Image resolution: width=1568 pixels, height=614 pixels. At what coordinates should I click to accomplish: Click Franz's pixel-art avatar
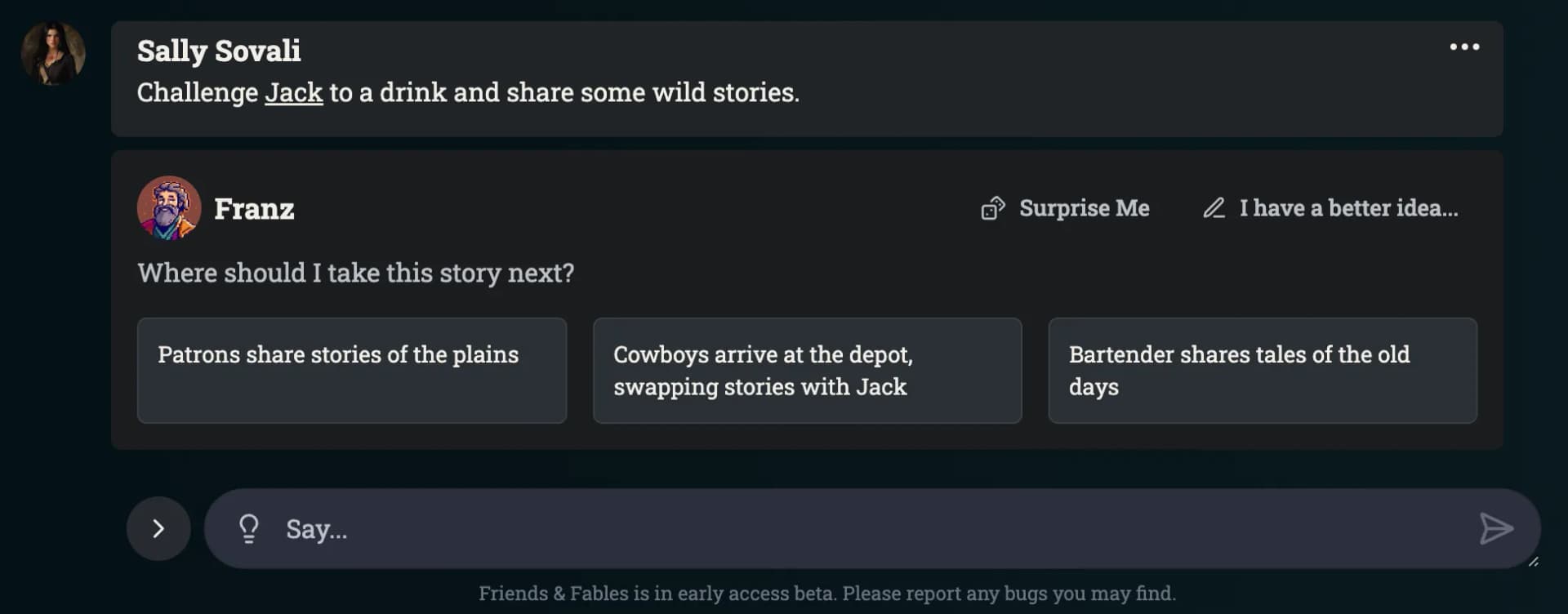tap(169, 209)
